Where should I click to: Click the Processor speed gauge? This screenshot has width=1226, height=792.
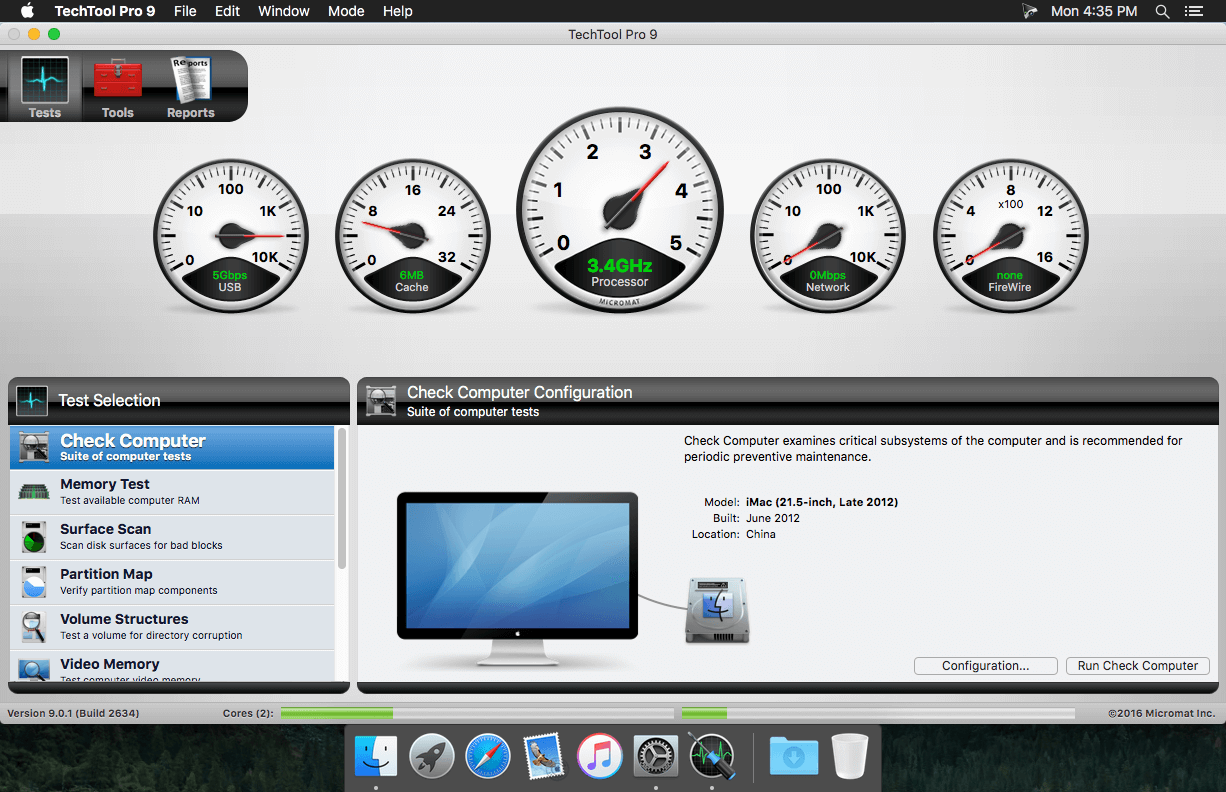click(x=620, y=211)
